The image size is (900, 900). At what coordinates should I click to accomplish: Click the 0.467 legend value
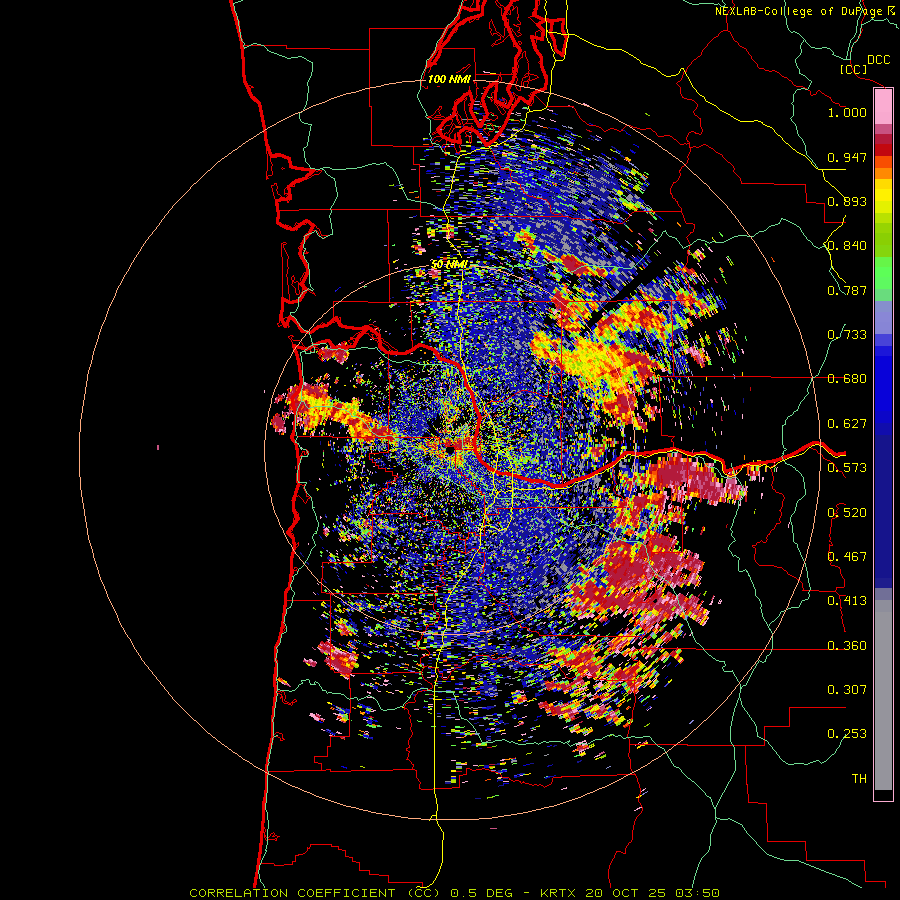847,557
